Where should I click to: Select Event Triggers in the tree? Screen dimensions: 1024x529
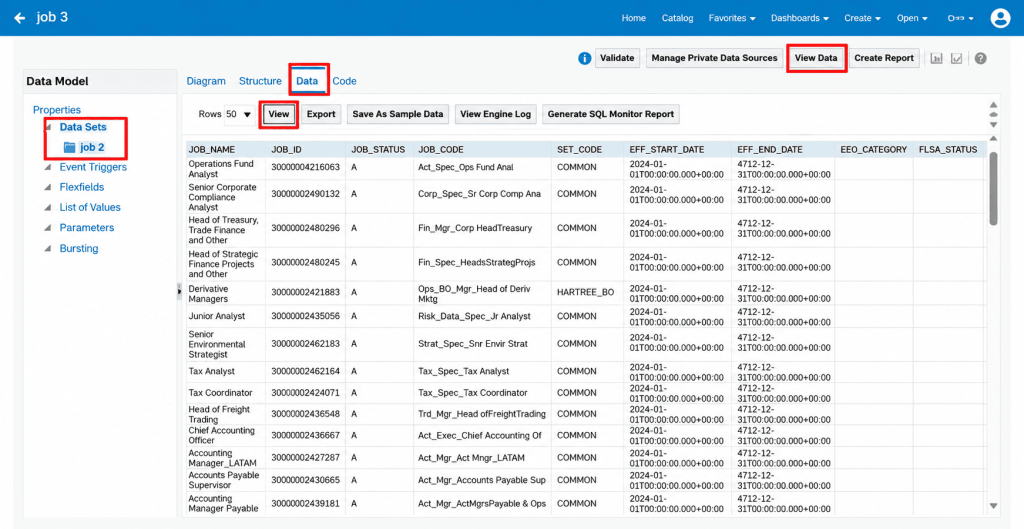tap(93, 167)
